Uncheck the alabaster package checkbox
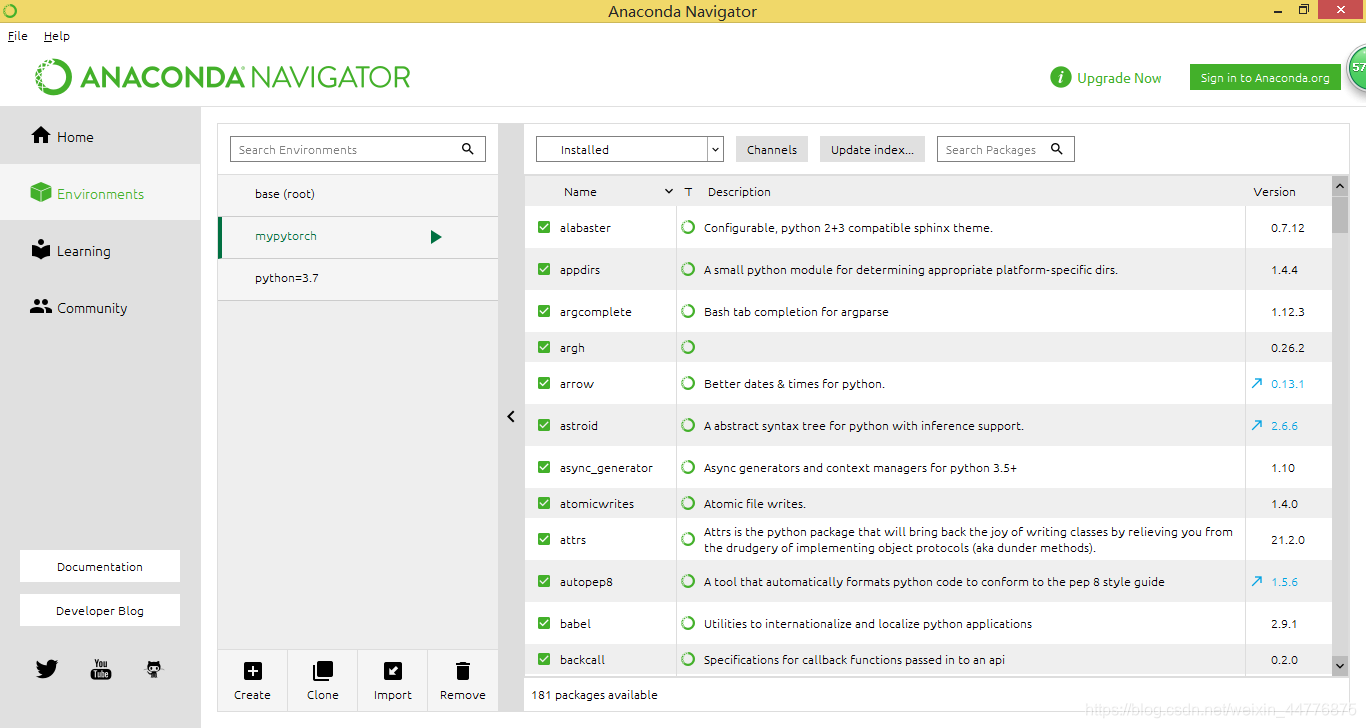This screenshot has width=1366, height=728. click(x=544, y=227)
